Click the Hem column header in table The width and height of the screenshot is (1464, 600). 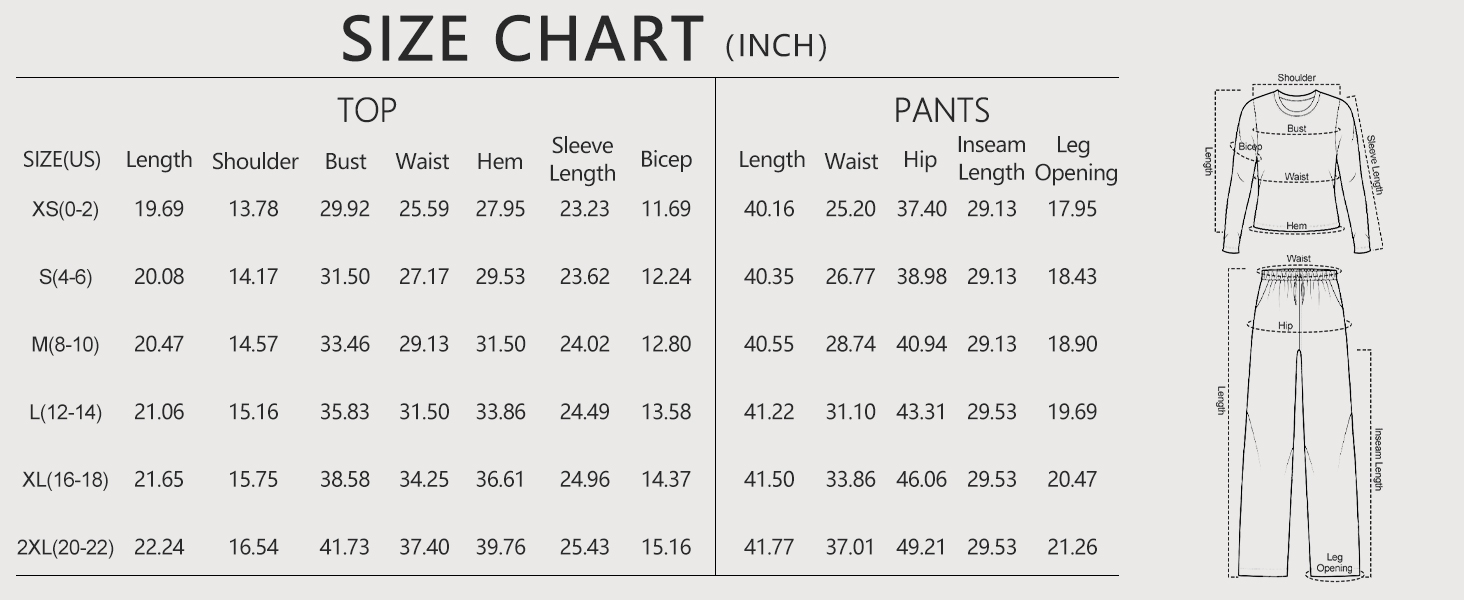point(500,161)
